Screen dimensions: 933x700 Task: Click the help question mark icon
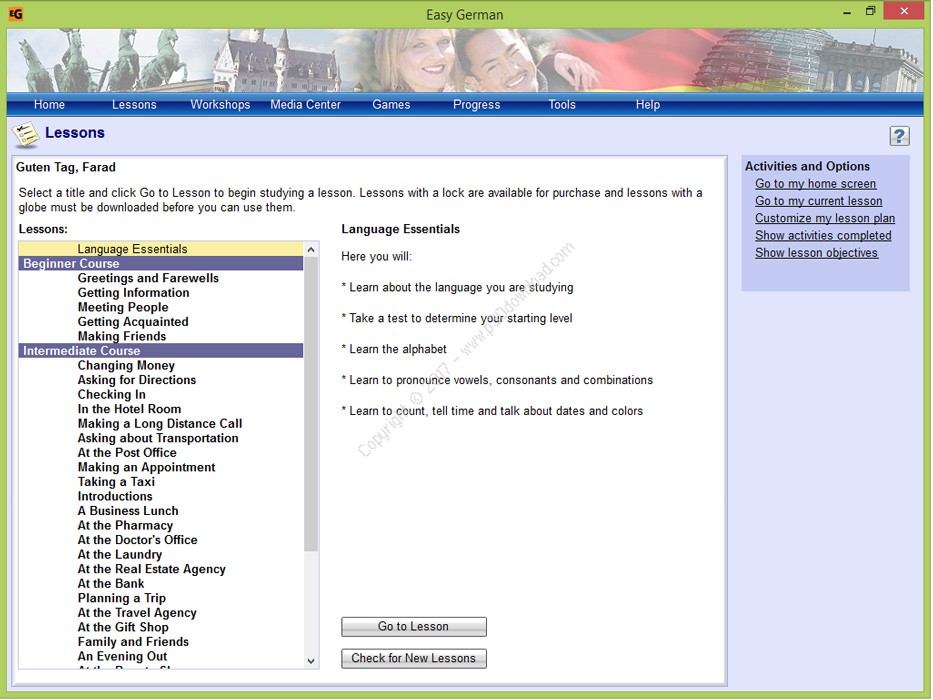899,136
